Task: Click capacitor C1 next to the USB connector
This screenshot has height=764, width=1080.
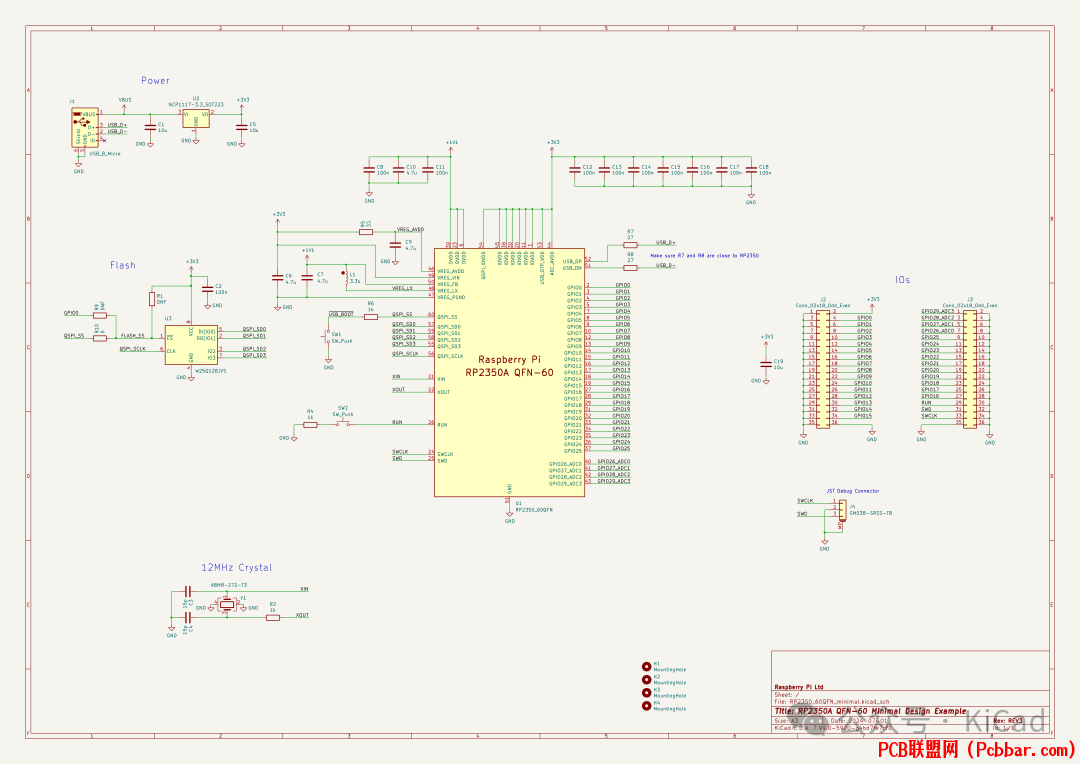Action: pos(149,127)
